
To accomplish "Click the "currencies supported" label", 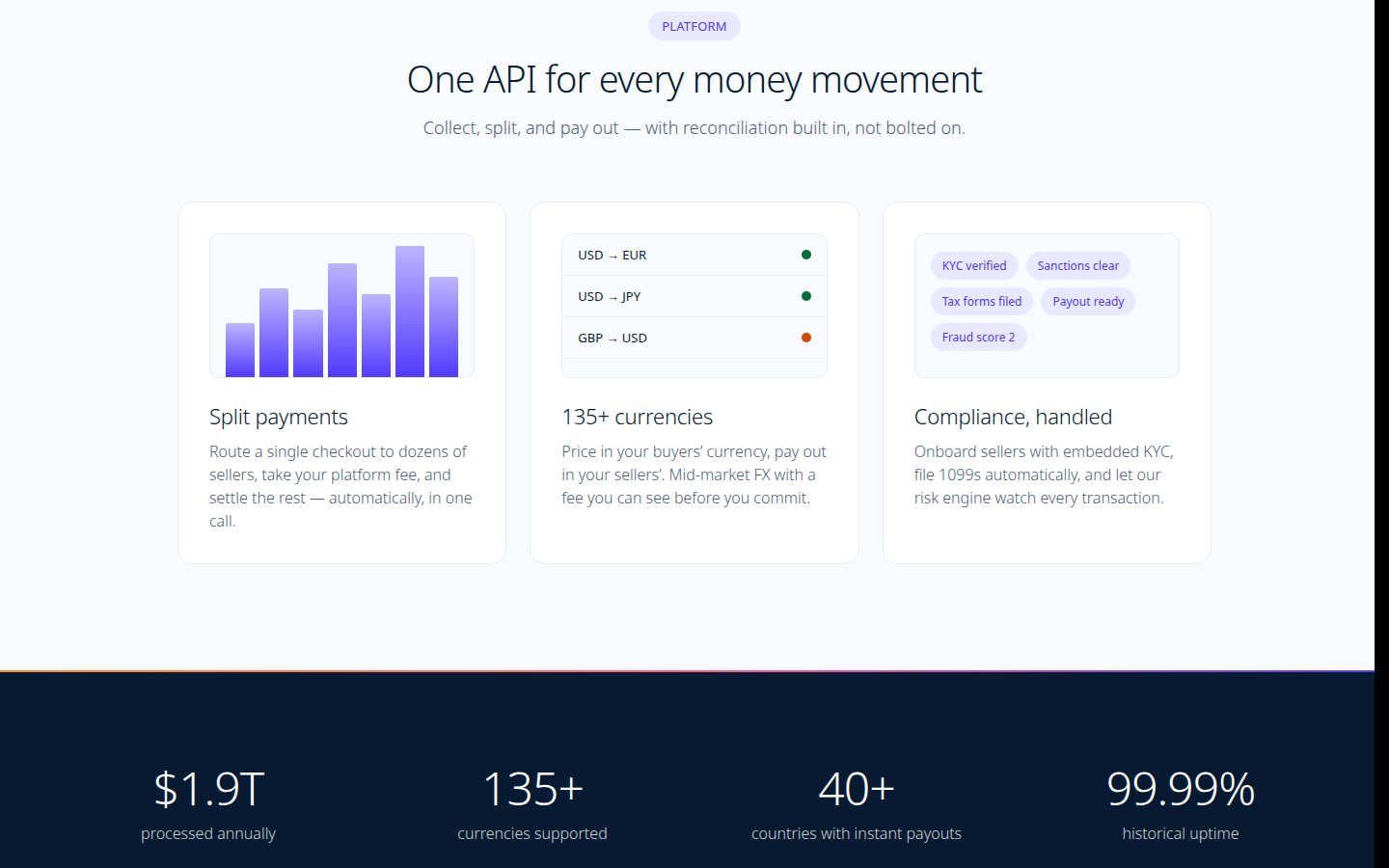I will (x=532, y=833).
